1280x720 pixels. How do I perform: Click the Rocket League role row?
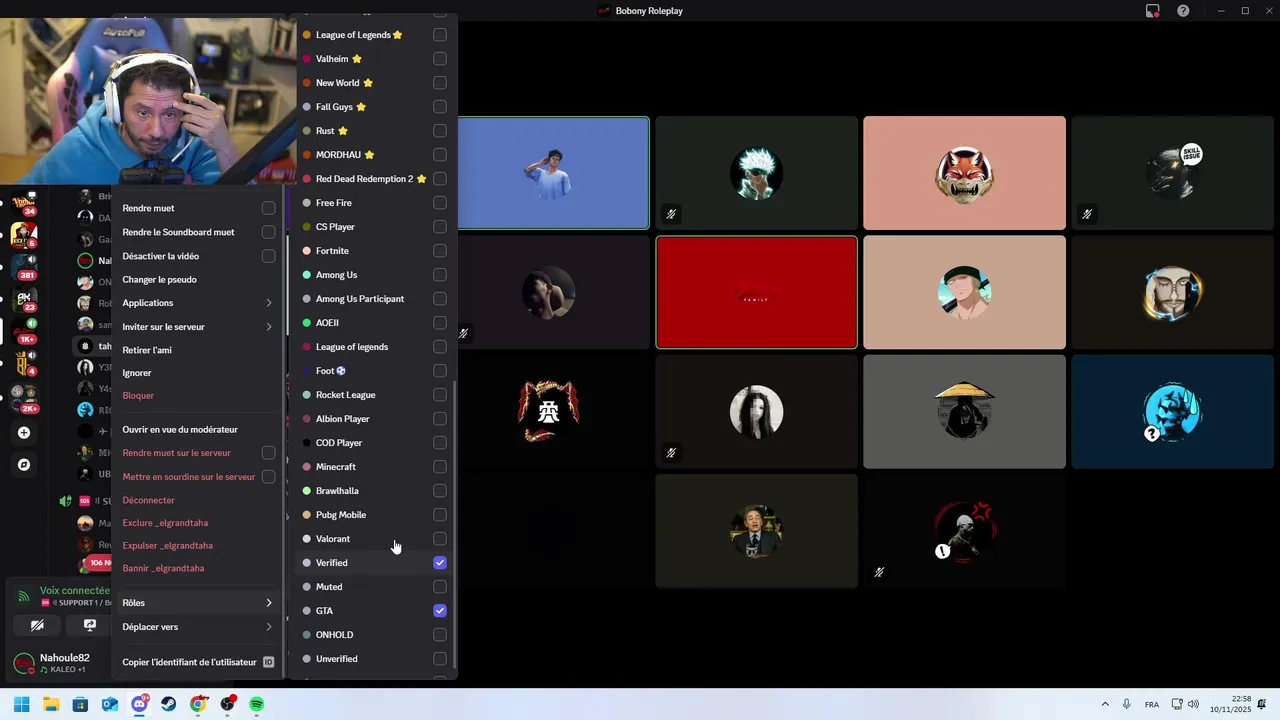pos(375,395)
